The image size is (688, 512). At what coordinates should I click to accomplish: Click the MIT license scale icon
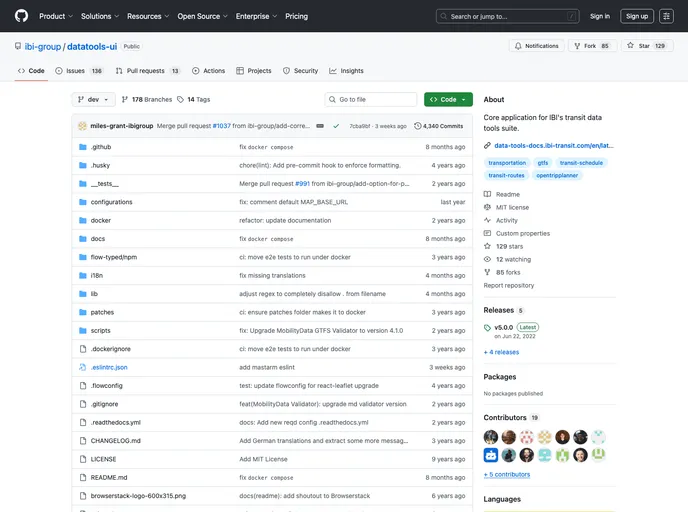(x=487, y=207)
